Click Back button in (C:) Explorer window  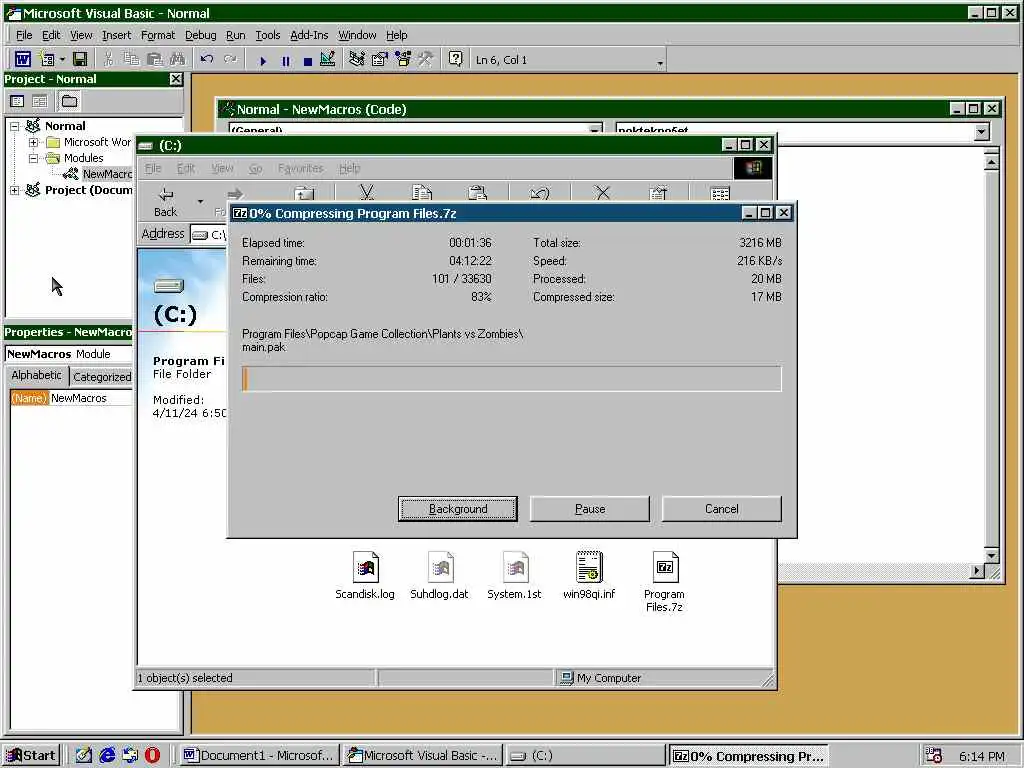[166, 201]
